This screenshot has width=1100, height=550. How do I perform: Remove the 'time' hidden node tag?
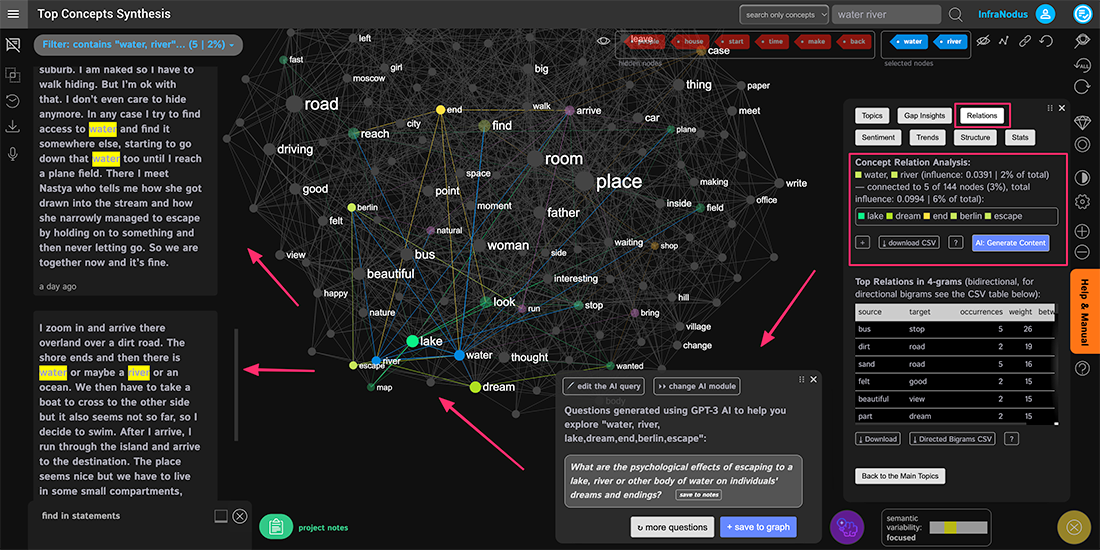coord(773,41)
